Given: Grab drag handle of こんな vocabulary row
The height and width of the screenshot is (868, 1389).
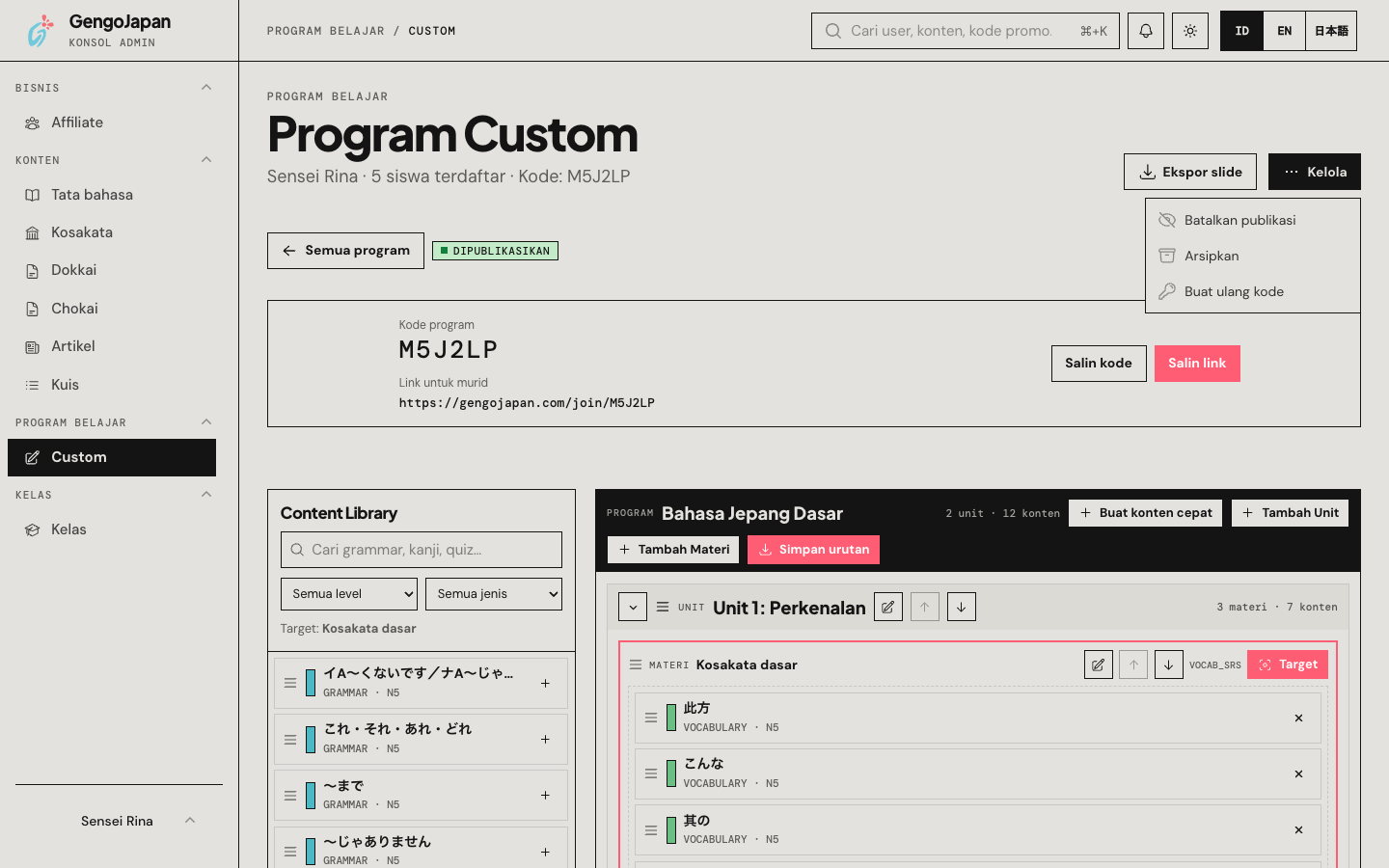Looking at the screenshot, I should click(x=651, y=773).
